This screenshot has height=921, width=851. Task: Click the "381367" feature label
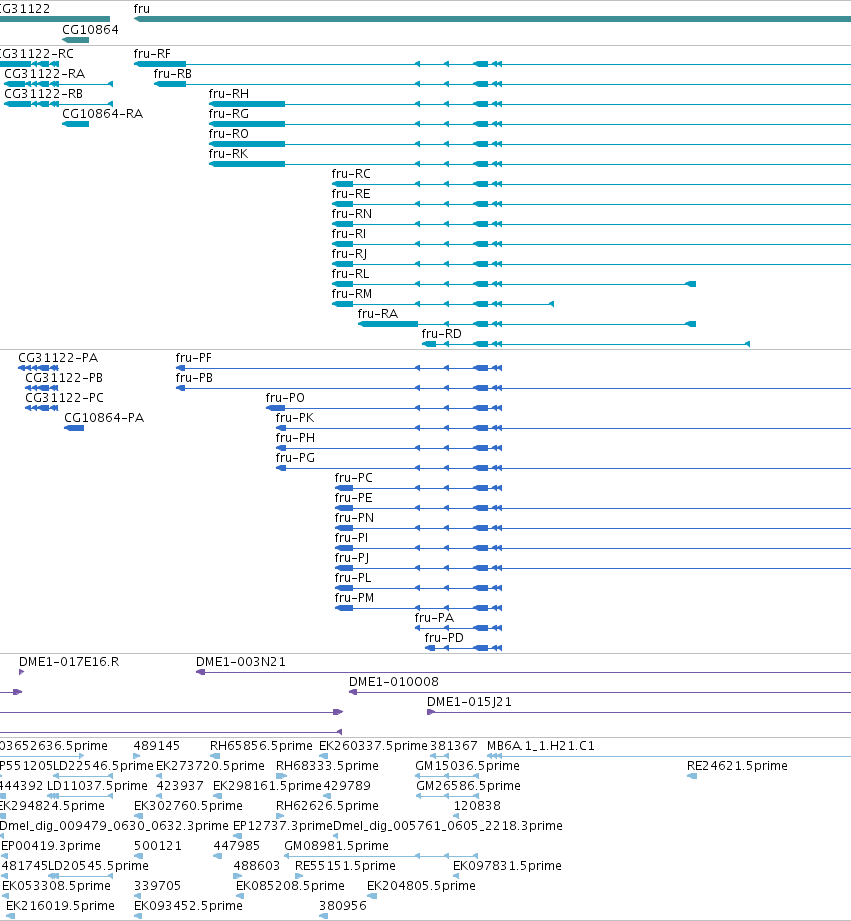click(x=454, y=745)
